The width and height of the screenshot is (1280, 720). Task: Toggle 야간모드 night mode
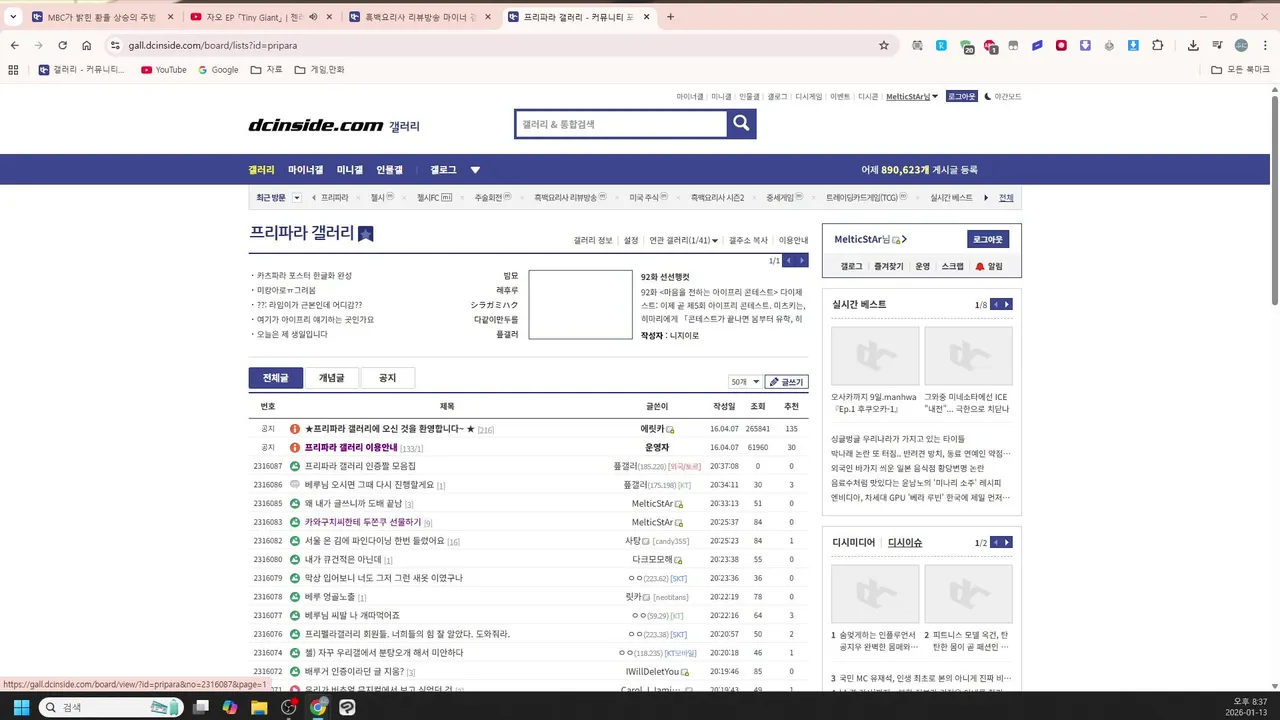[1003, 96]
